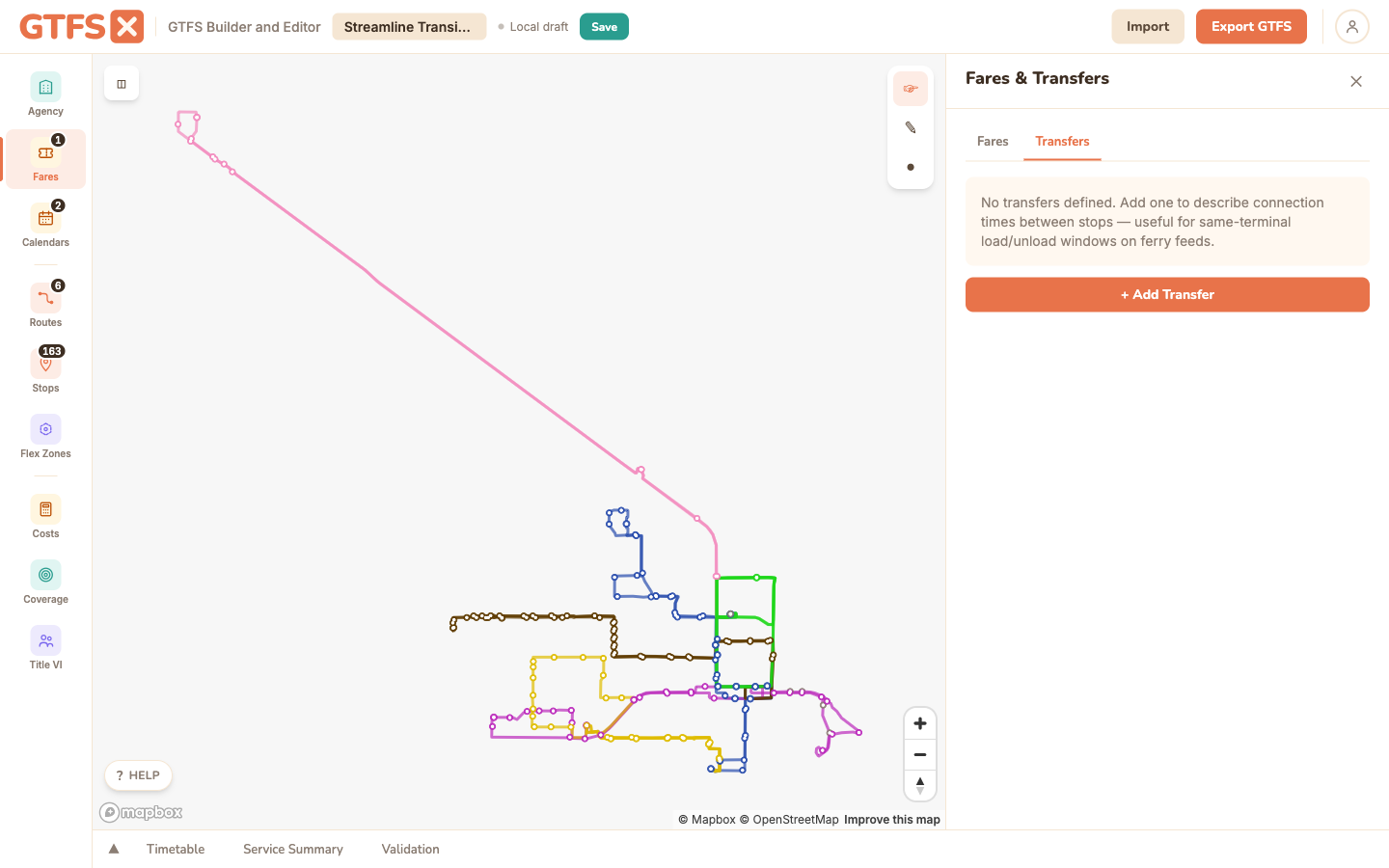Open the Fares sidebar section
The height and width of the screenshot is (868, 1389).
coord(45,159)
